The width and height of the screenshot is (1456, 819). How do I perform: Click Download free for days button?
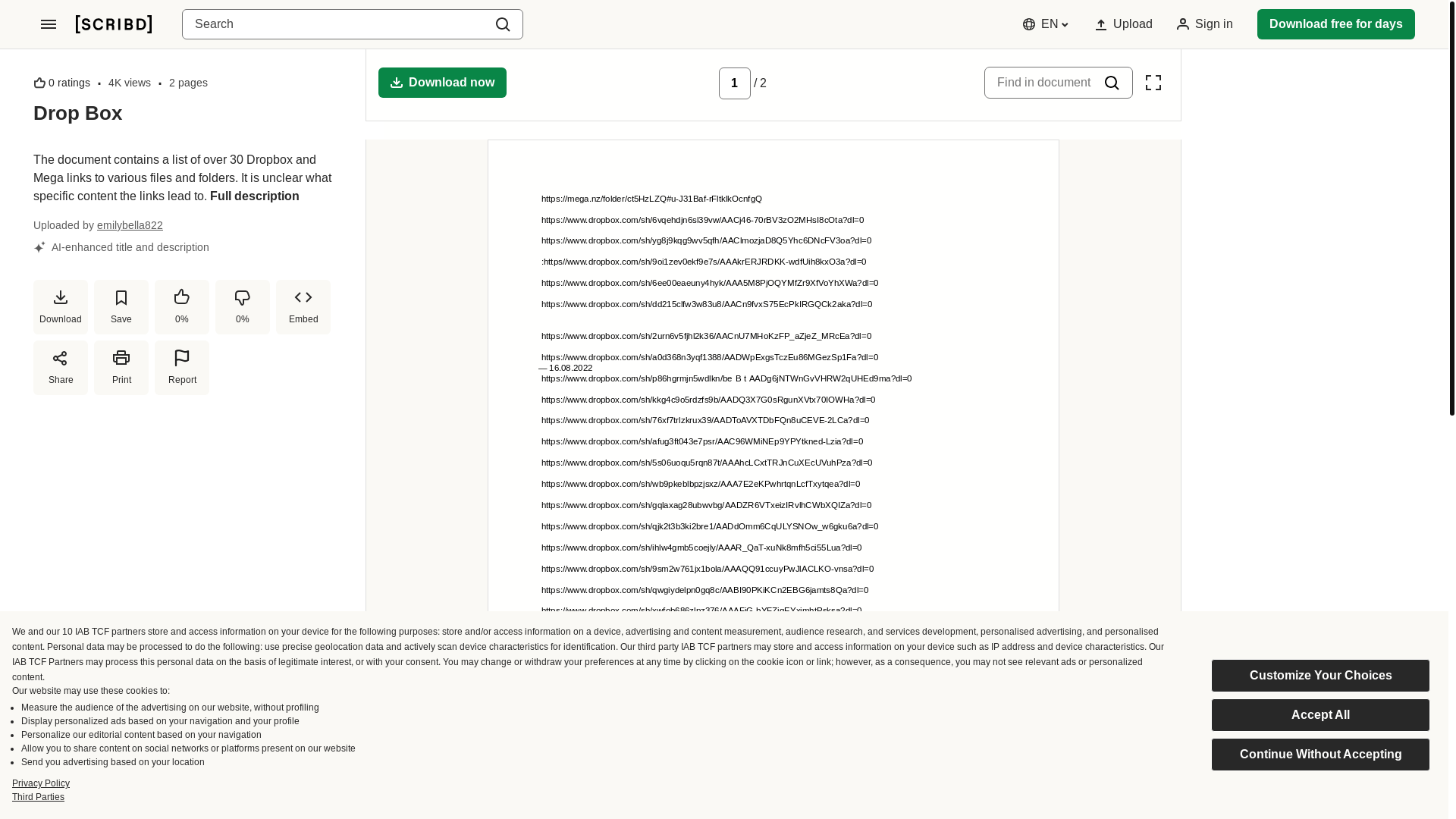point(1335,24)
